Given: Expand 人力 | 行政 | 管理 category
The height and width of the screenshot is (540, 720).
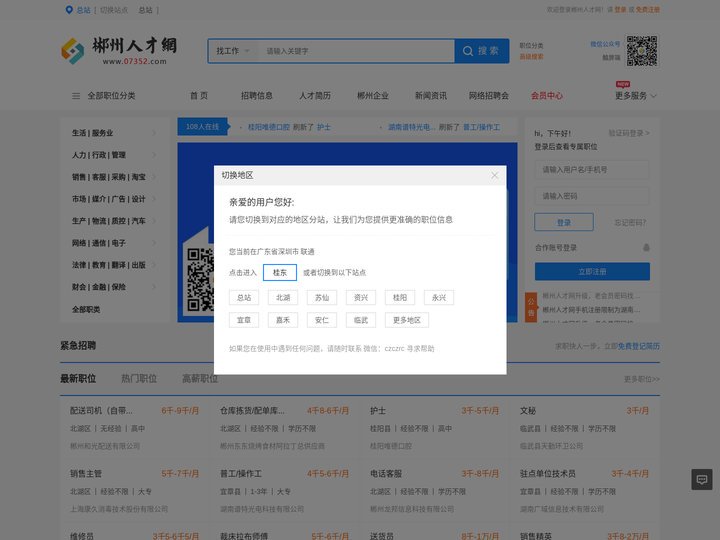Looking at the screenshot, I should coord(114,155).
